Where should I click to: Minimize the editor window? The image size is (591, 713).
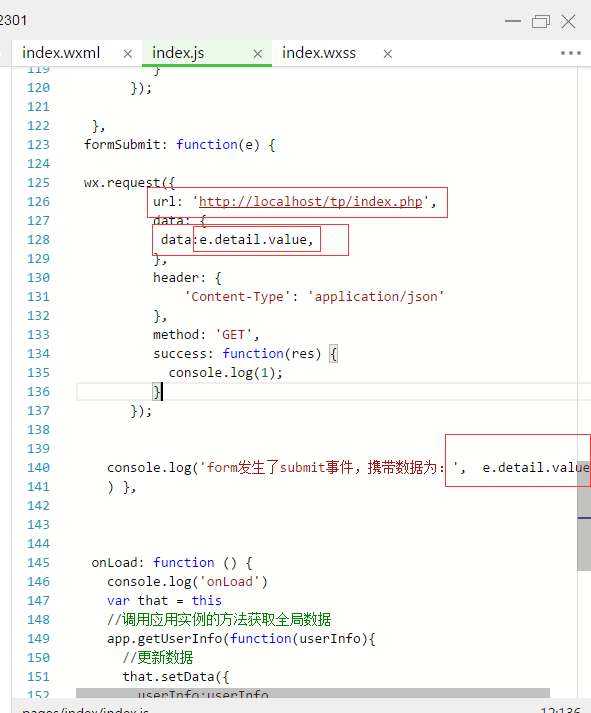tap(513, 21)
